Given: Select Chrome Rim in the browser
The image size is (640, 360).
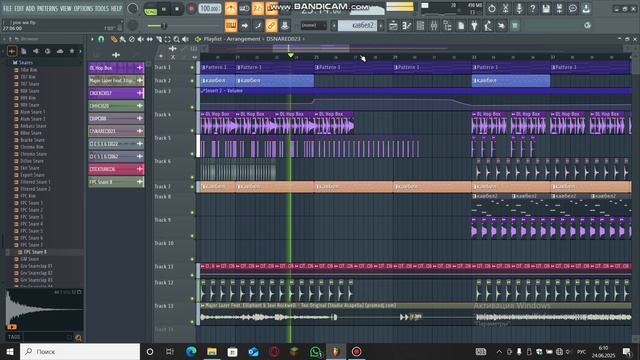Looking at the screenshot, I should 31,147.
